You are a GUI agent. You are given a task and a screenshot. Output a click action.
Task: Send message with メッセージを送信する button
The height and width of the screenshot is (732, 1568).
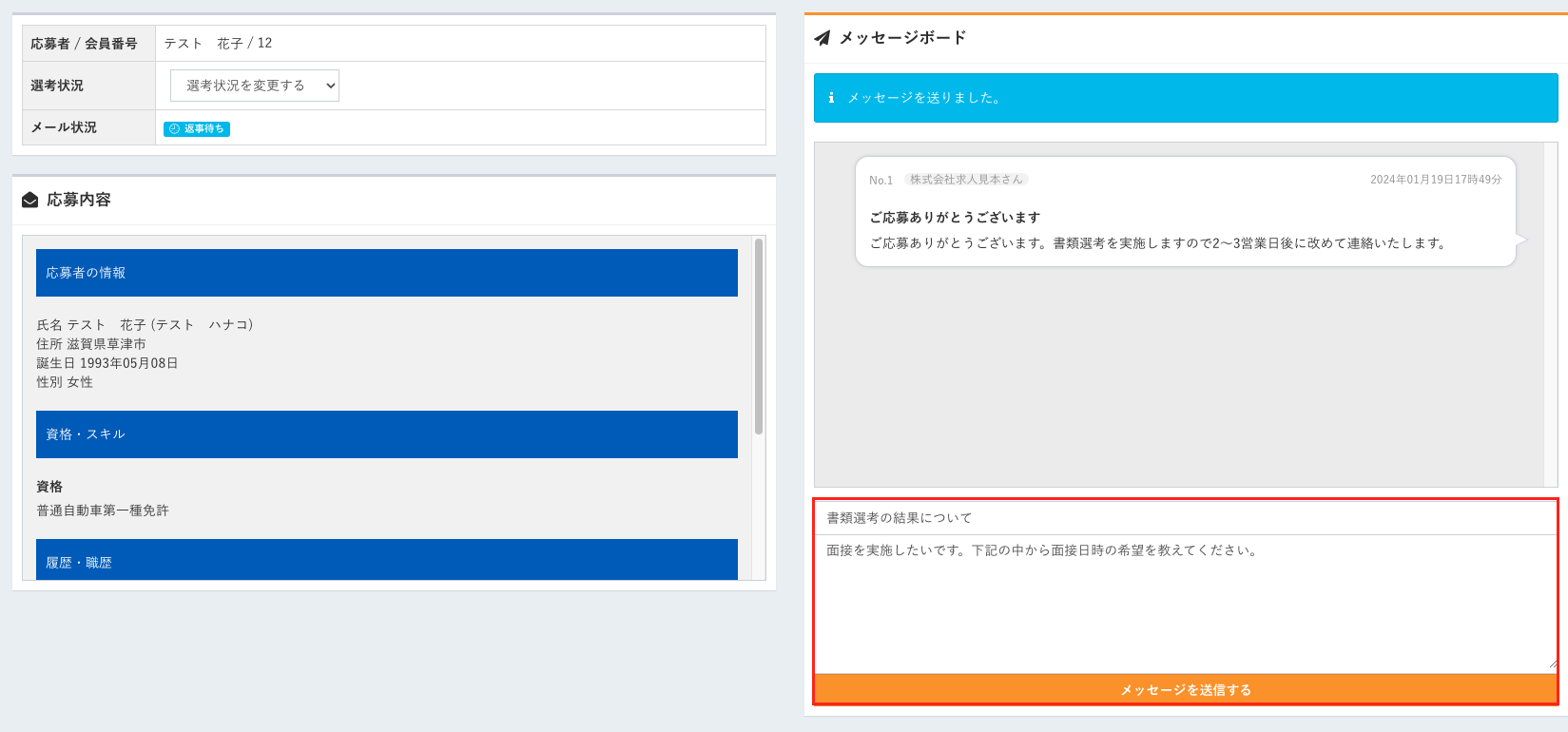tap(1185, 689)
